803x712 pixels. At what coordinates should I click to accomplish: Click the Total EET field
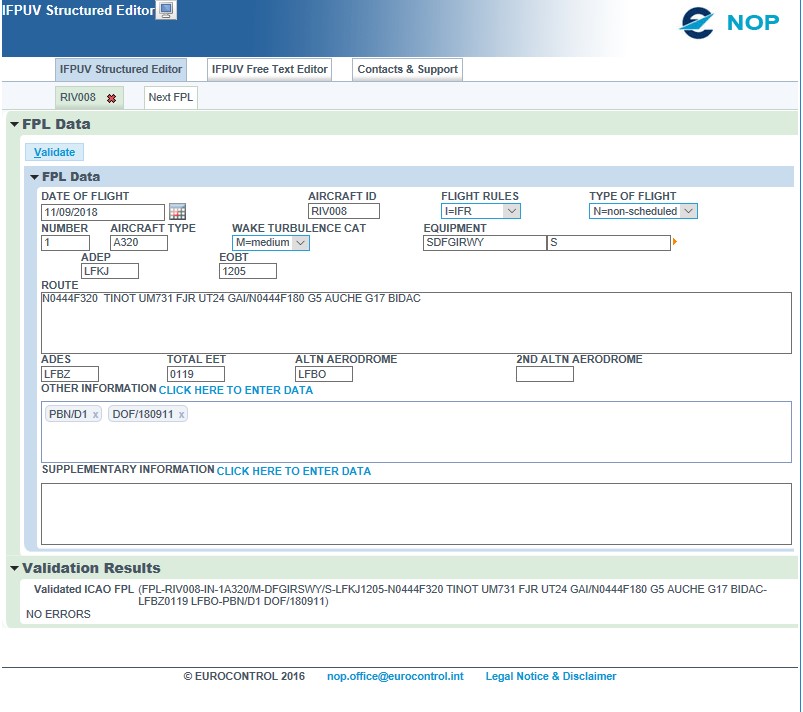[196, 374]
